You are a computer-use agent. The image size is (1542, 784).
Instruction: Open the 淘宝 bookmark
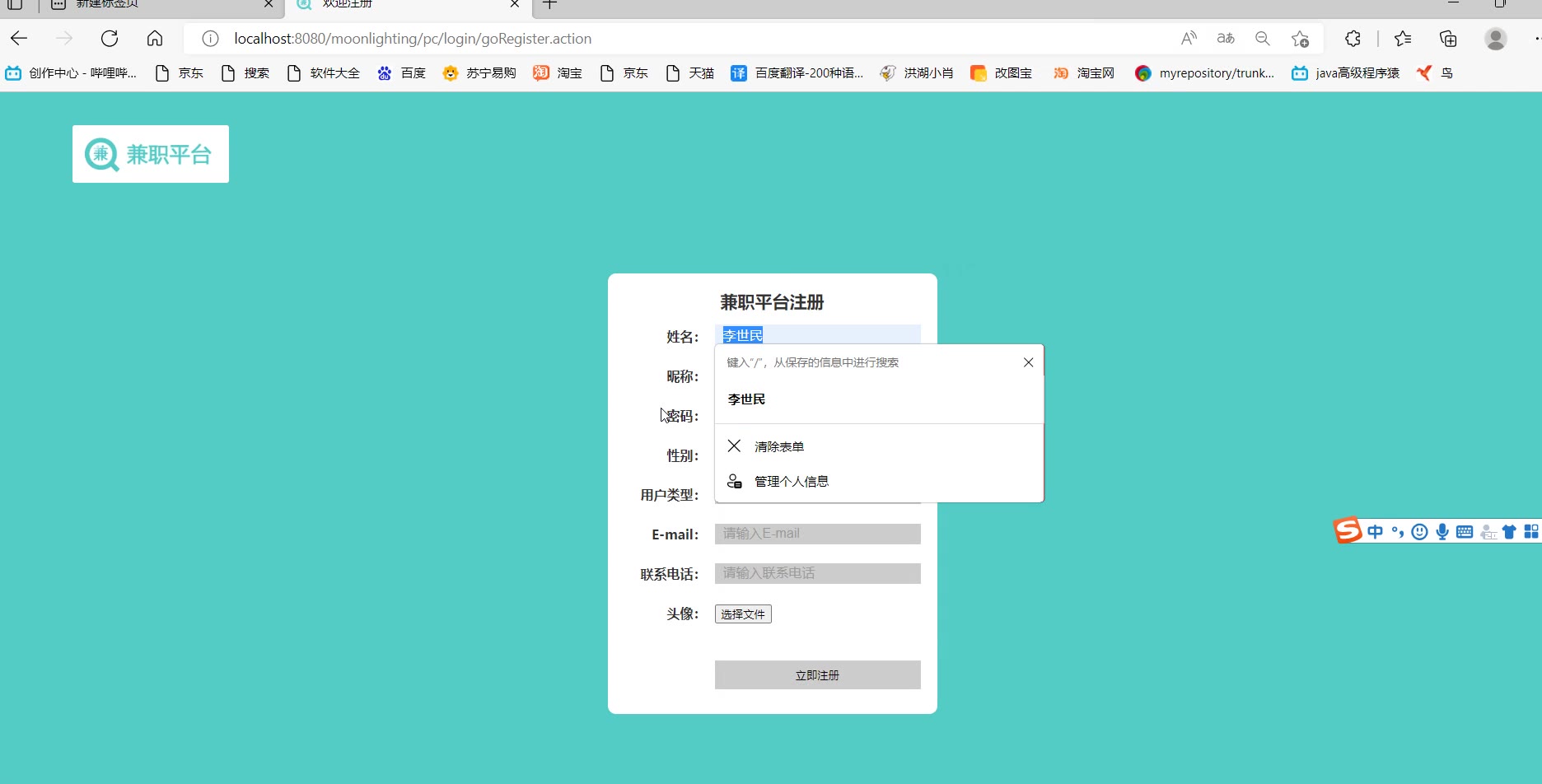coord(558,73)
